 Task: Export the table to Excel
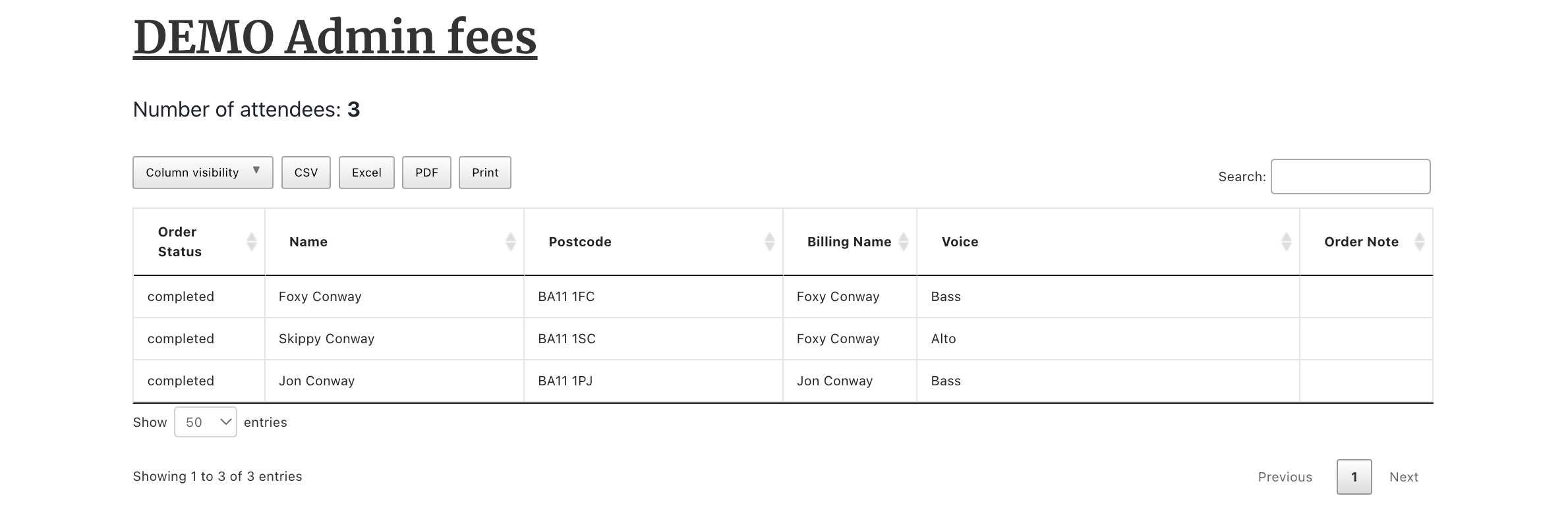pyautogui.click(x=366, y=173)
